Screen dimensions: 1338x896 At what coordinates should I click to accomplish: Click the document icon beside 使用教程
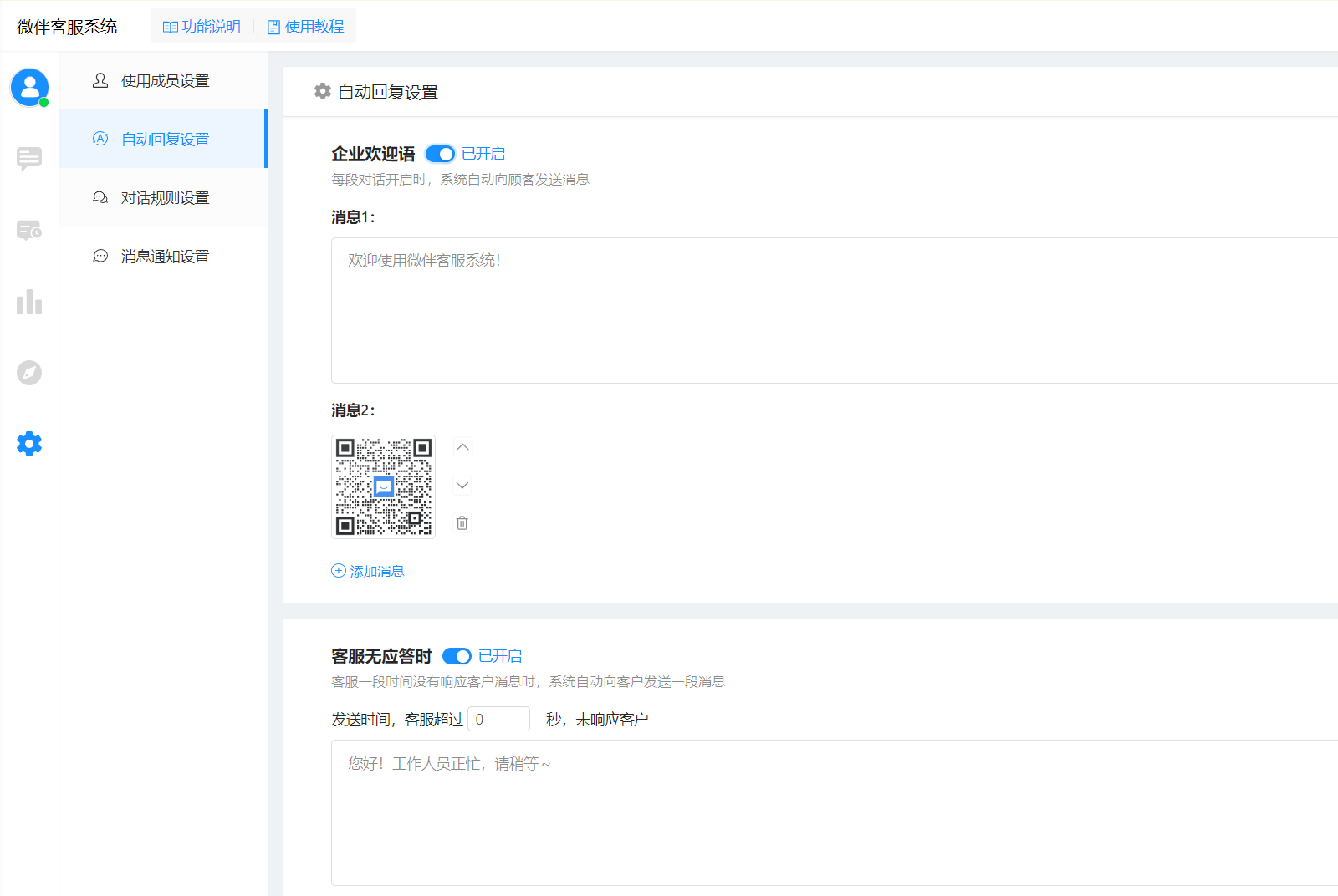click(x=273, y=28)
